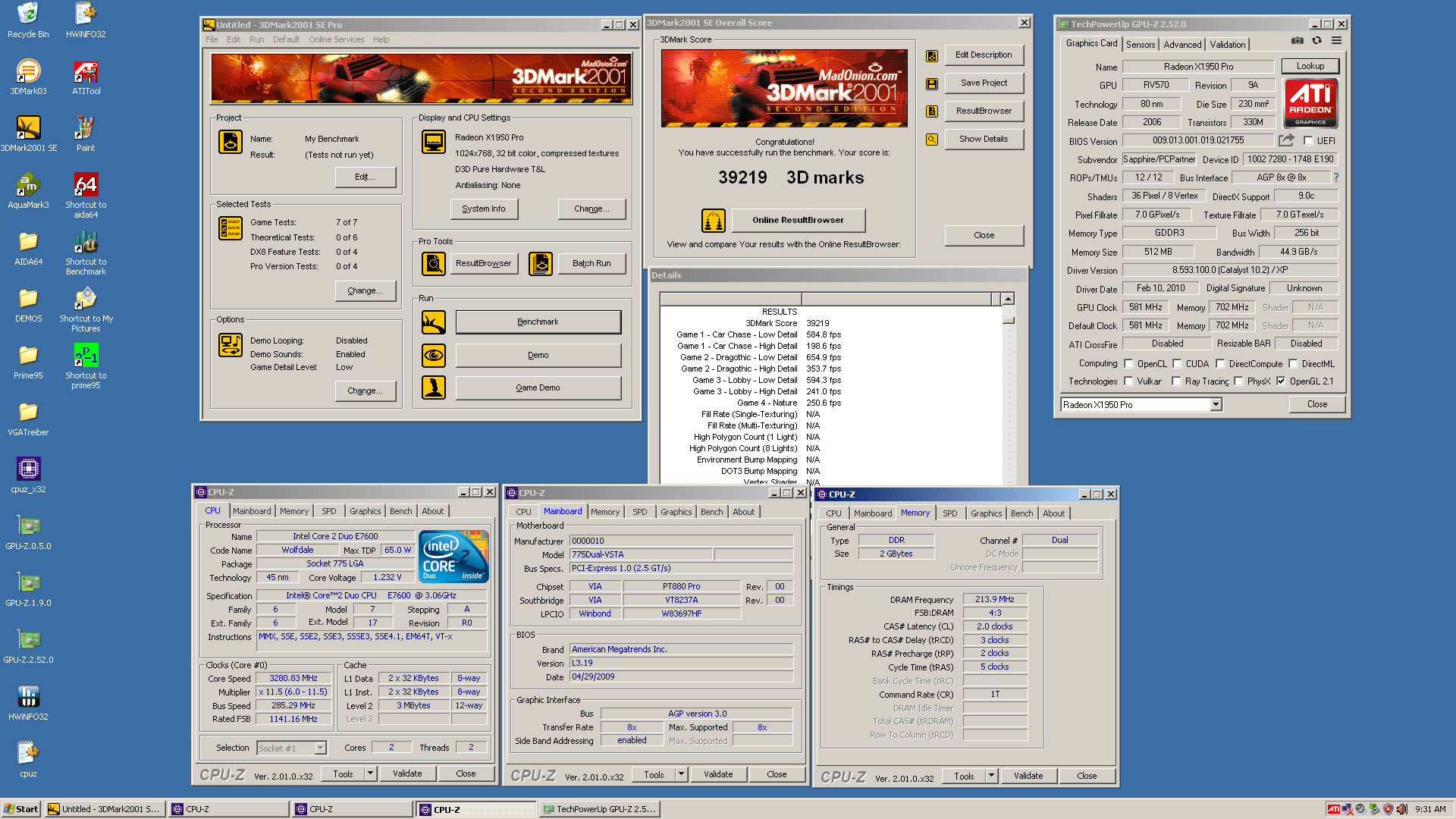This screenshot has height=819, width=1456.
Task: Toggle the DirectCompute checkbox in GPU-Z
Action: [1220, 363]
